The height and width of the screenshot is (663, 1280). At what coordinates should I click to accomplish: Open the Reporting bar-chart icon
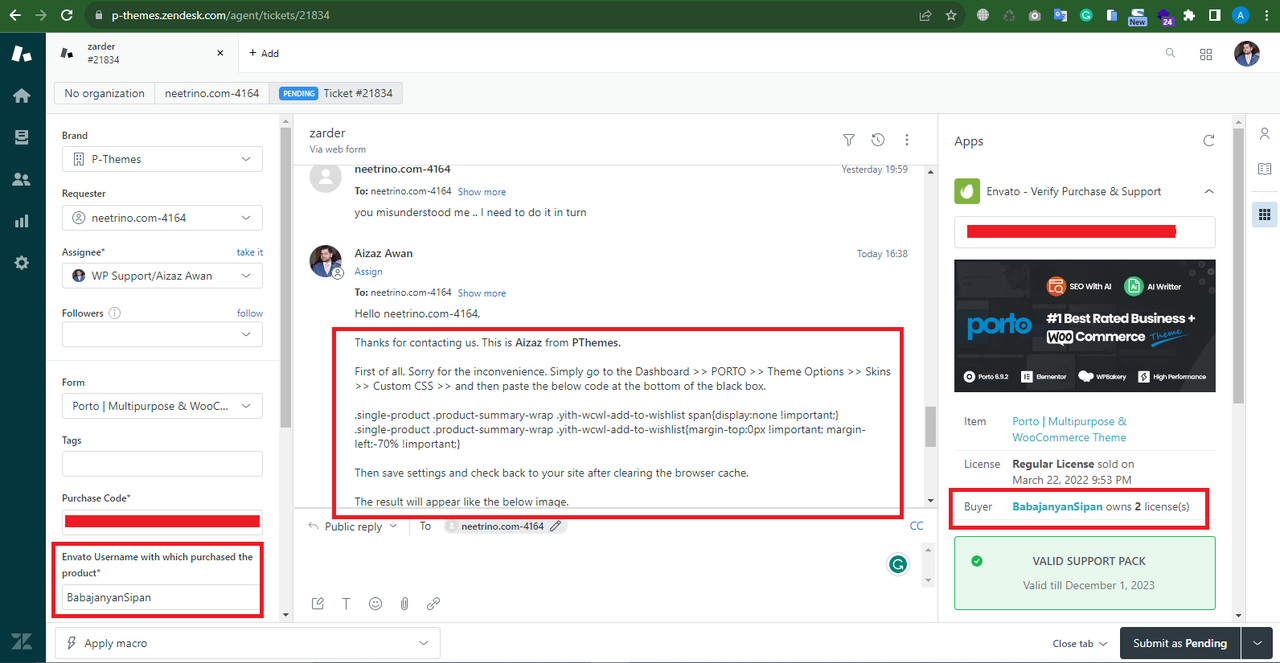21,221
